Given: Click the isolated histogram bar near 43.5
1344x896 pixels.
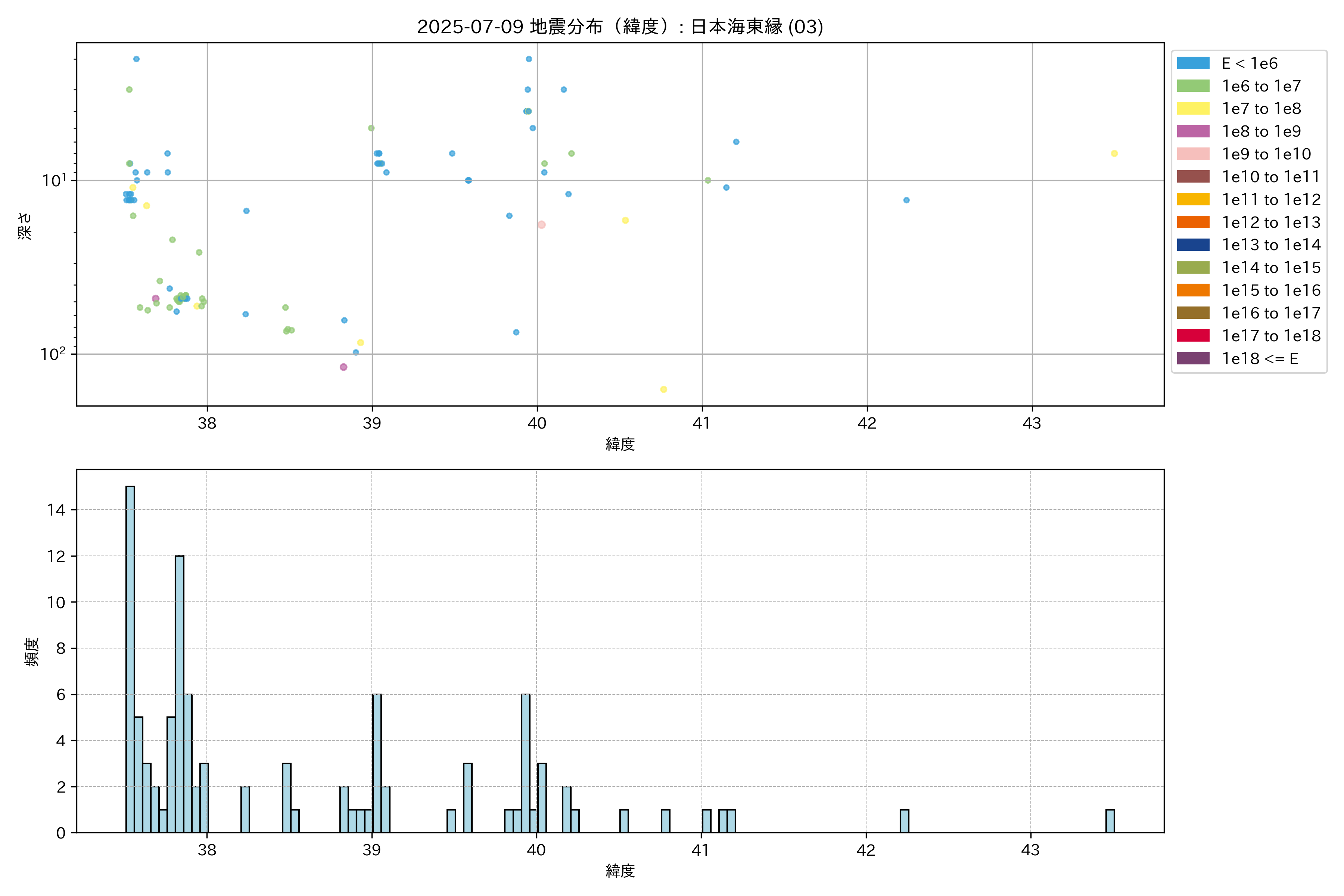Looking at the screenshot, I should 1110,821.
